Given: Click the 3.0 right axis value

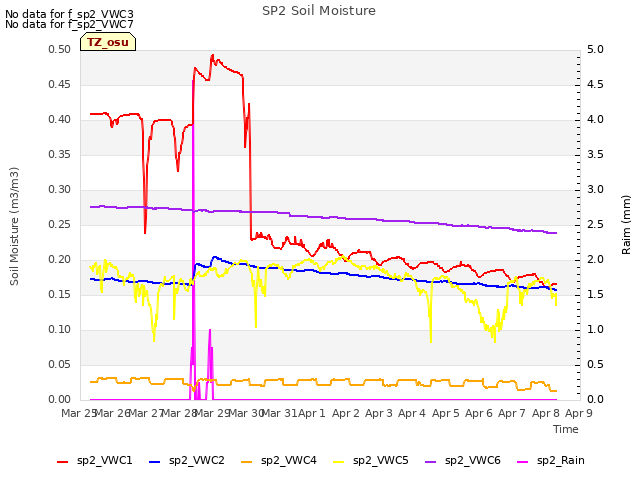Looking at the screenshot, I should [x=595, y=190].
